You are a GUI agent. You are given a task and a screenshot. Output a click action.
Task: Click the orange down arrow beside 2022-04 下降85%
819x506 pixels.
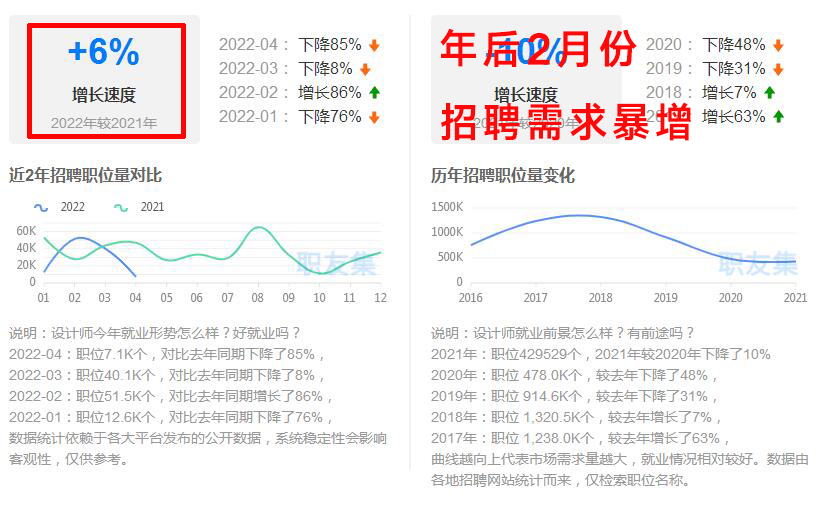[x=374, y=45]
